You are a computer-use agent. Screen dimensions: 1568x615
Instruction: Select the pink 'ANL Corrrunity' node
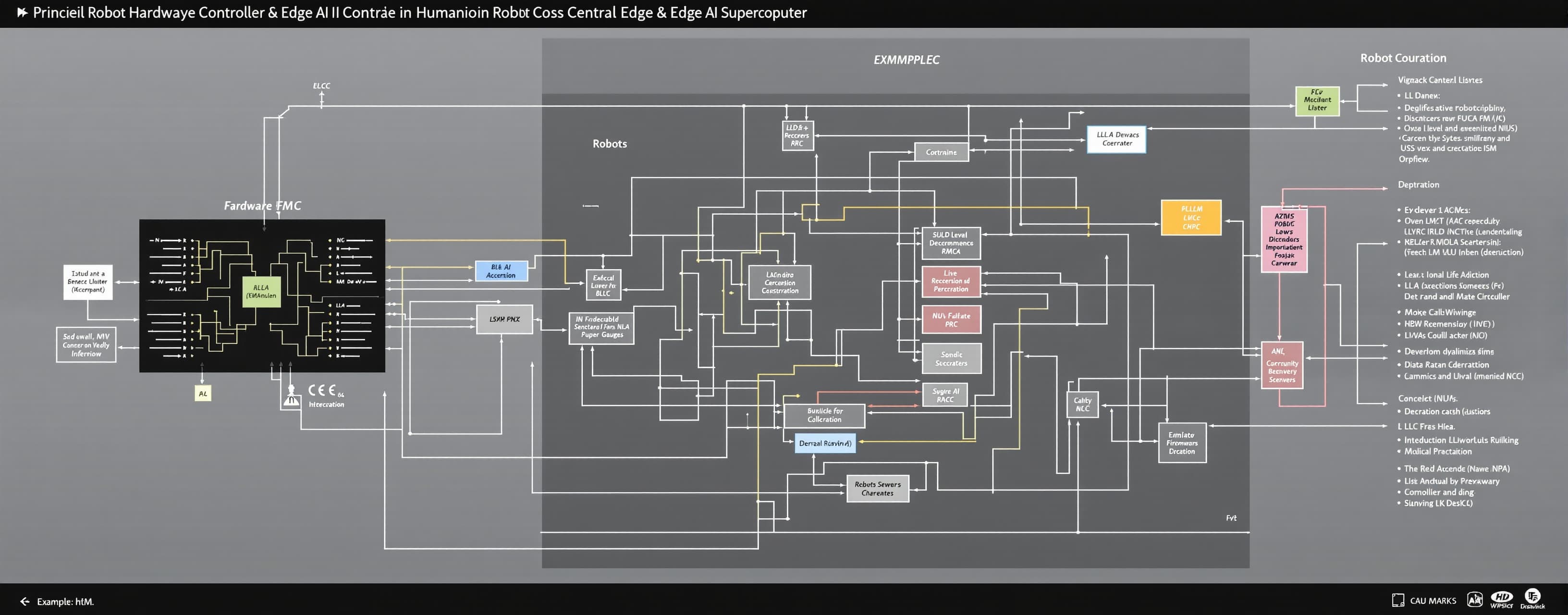[x=1282, y=365]
